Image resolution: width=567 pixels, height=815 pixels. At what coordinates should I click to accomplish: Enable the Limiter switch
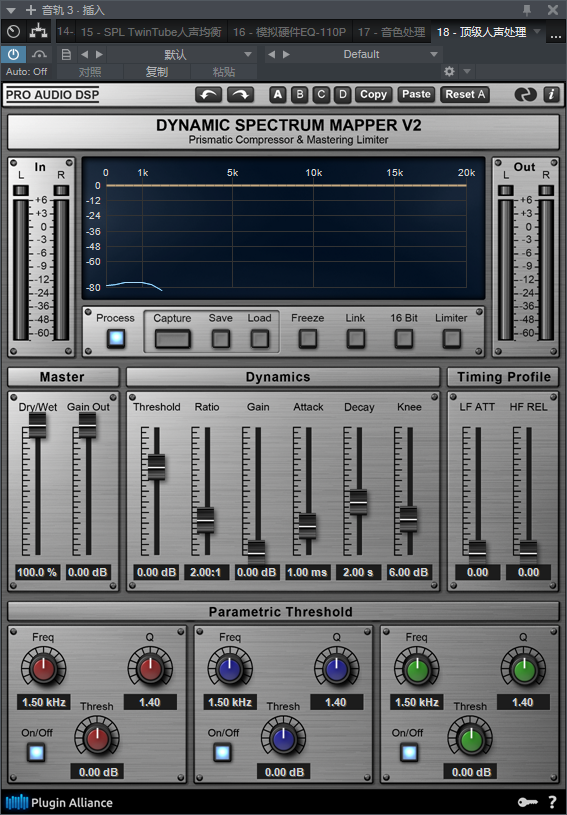tap(451, 339)
